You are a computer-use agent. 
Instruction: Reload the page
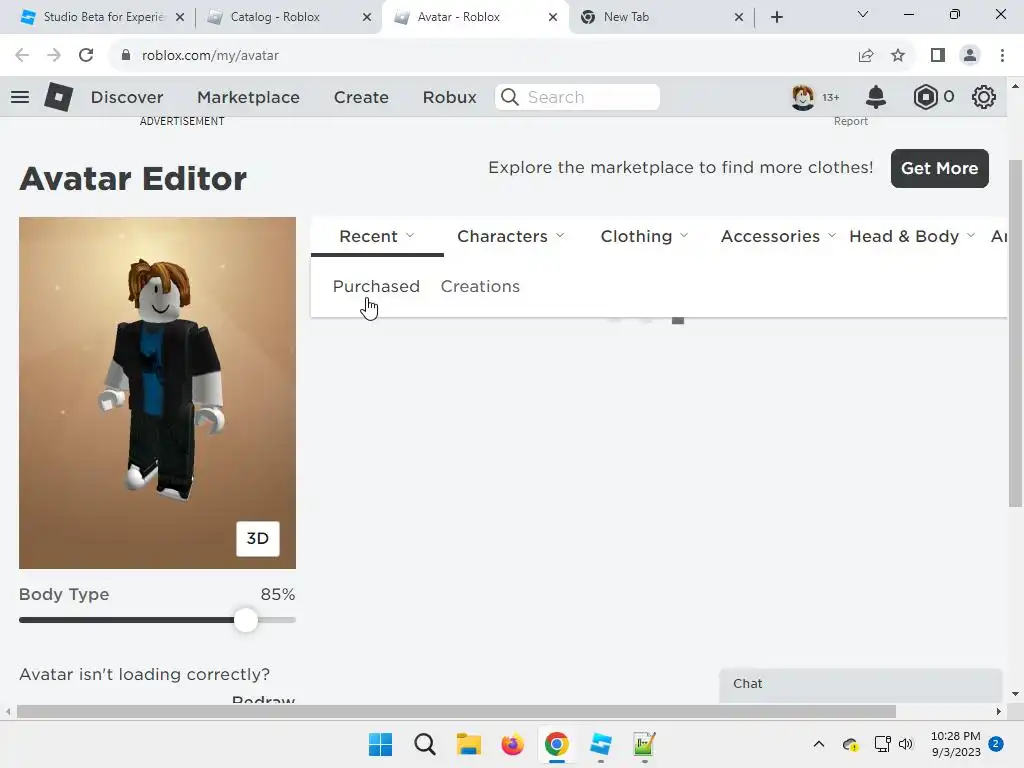click(86, 56)
